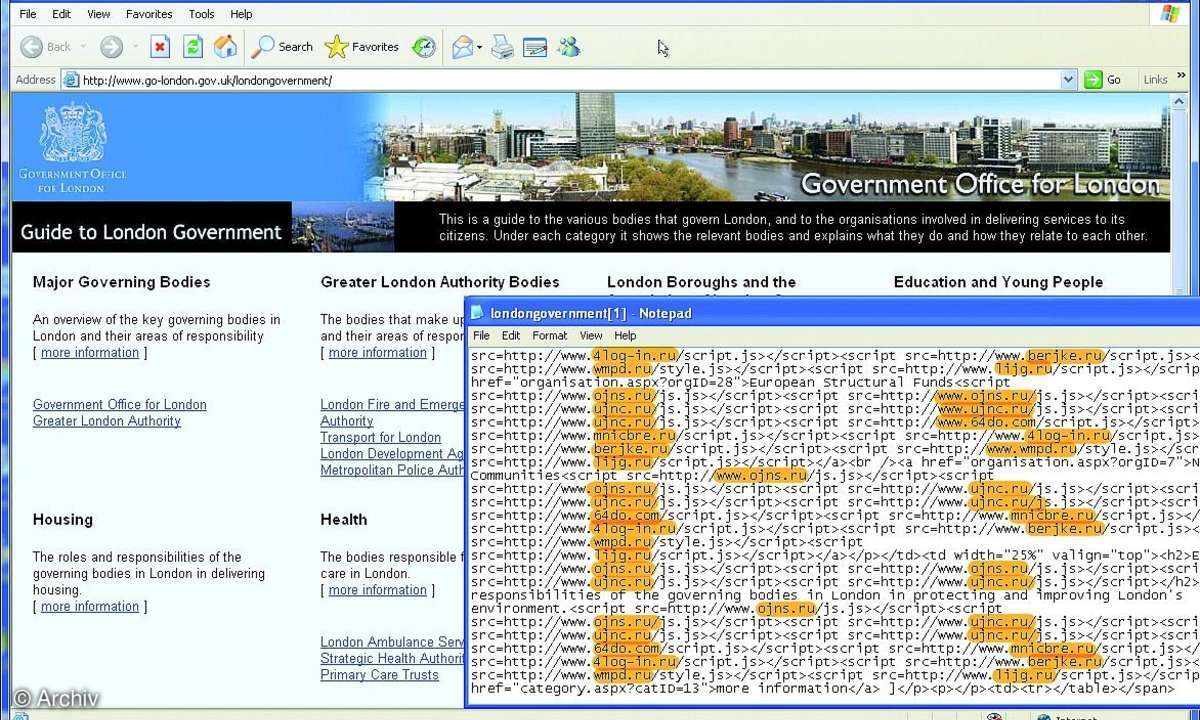Open browser Favorites menu

149,14
